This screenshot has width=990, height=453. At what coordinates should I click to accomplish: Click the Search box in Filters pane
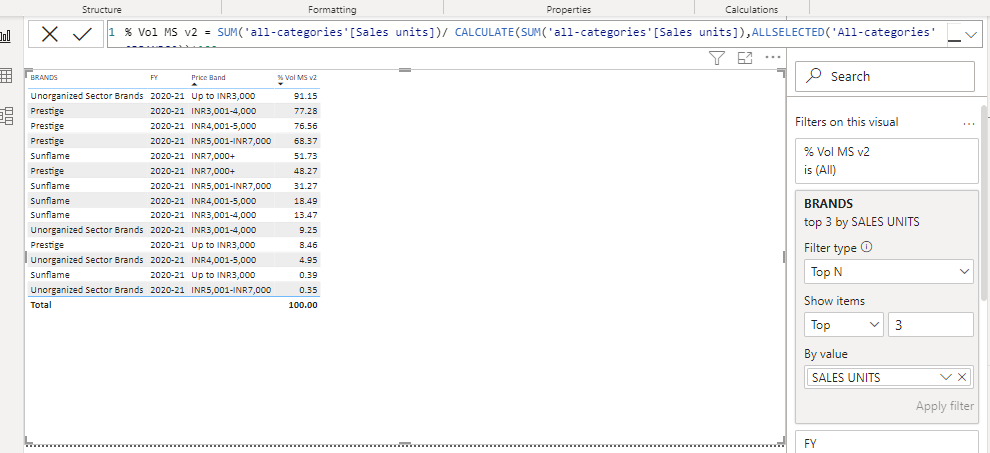coord(885,76)
